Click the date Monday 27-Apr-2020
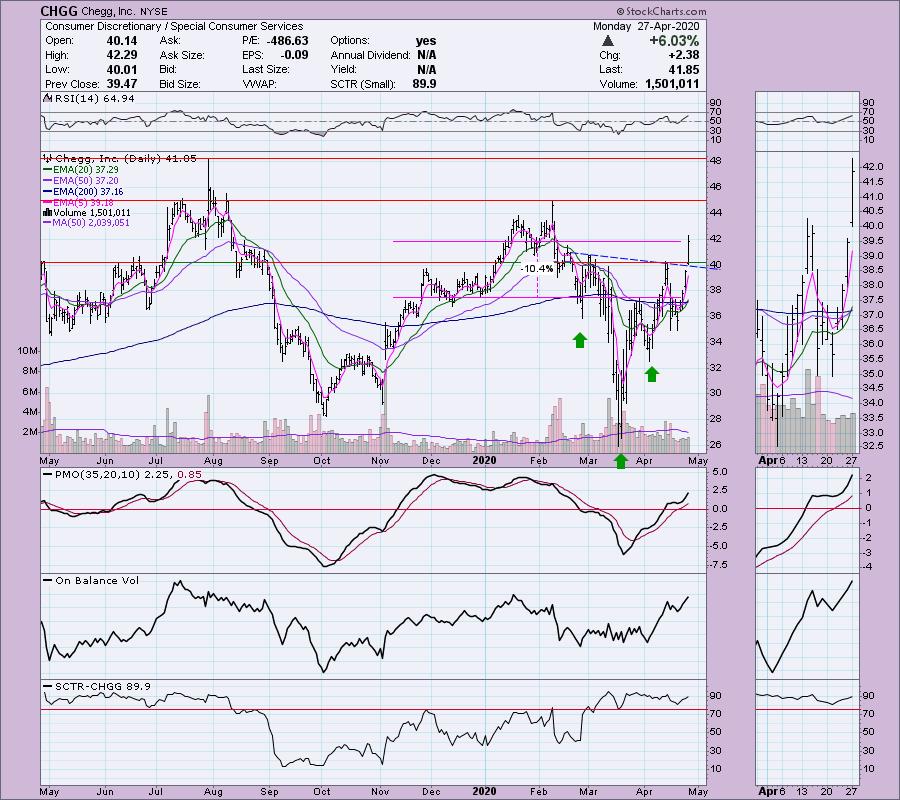Image resolution: width=900 pixels, height=800 pixels. [x=646, y=26]
